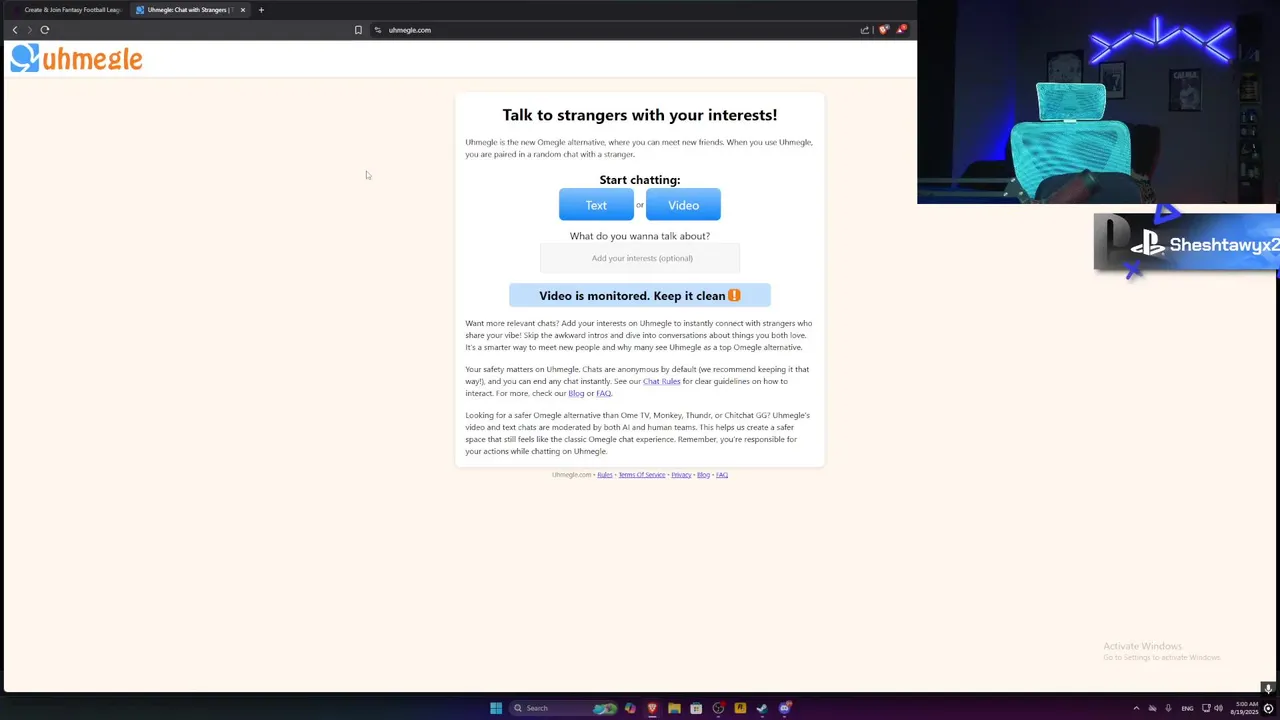Open footer FAQ link

[x=722, y=475]
